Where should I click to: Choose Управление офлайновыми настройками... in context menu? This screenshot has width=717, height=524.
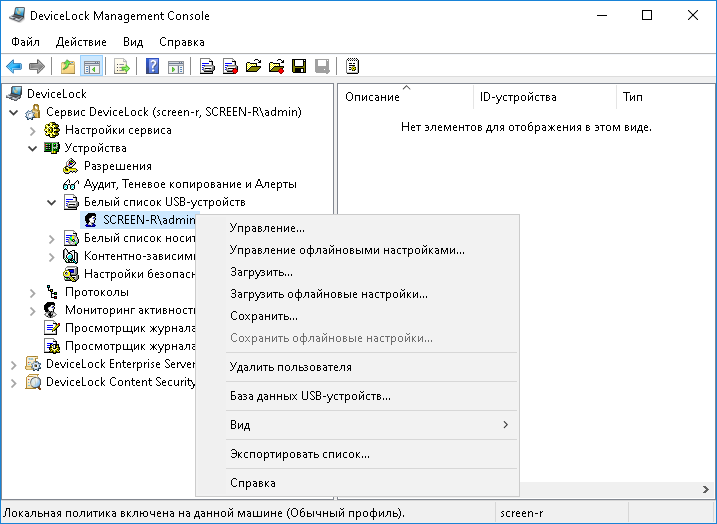(x=358, y=250)
